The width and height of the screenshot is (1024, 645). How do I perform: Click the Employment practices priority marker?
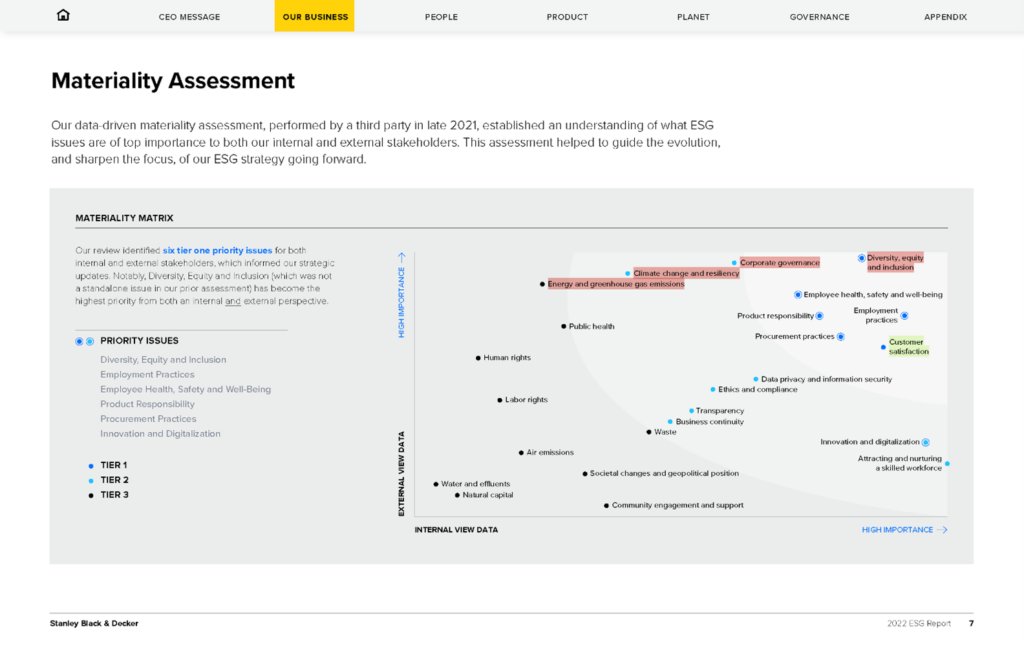(904, 316)
